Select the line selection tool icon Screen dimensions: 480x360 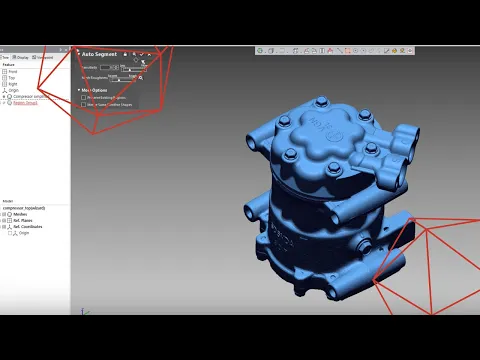click(340, 51)
